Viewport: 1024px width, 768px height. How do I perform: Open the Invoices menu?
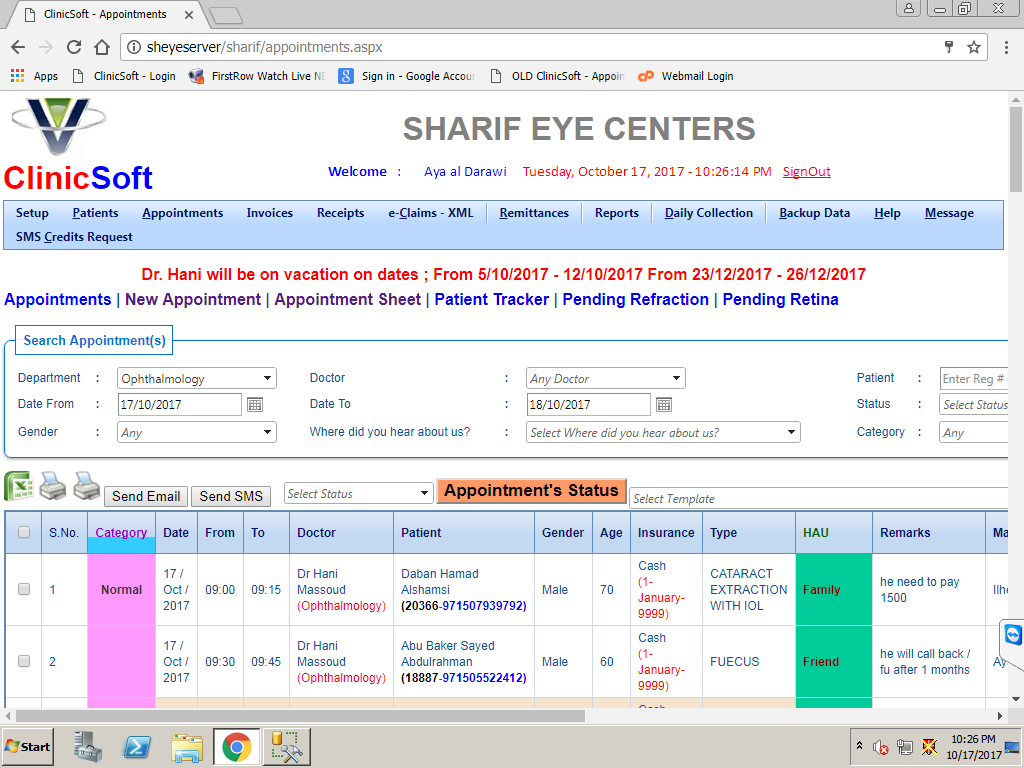pos(269,213)
